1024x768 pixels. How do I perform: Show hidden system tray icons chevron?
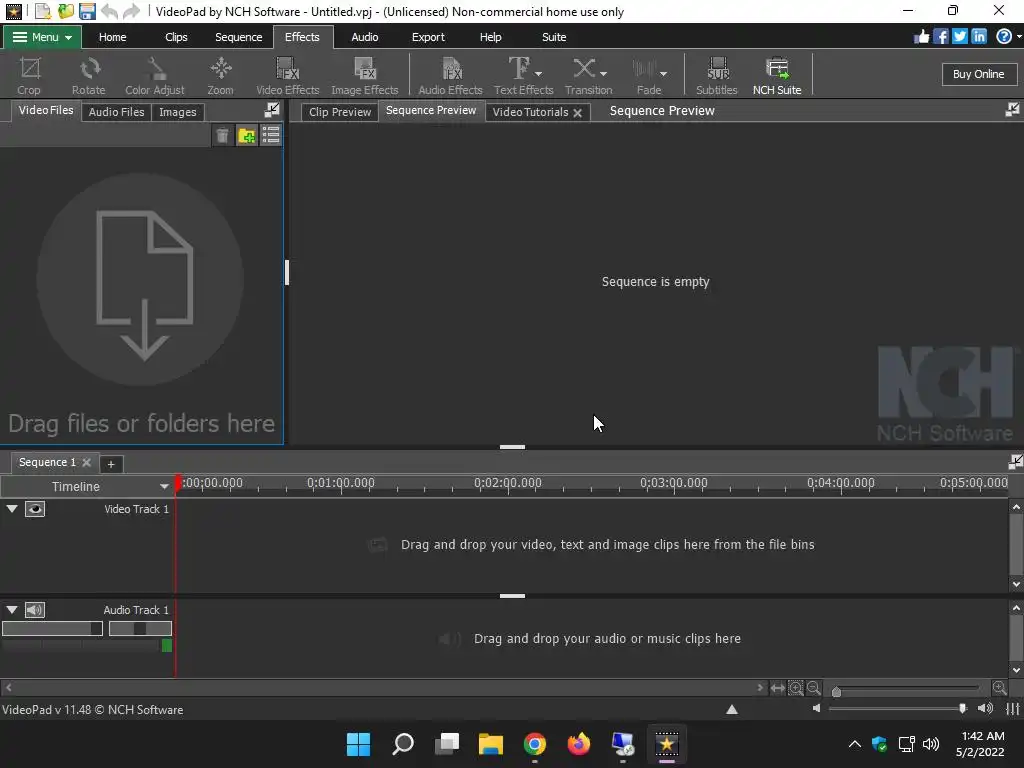pos(854,744)
